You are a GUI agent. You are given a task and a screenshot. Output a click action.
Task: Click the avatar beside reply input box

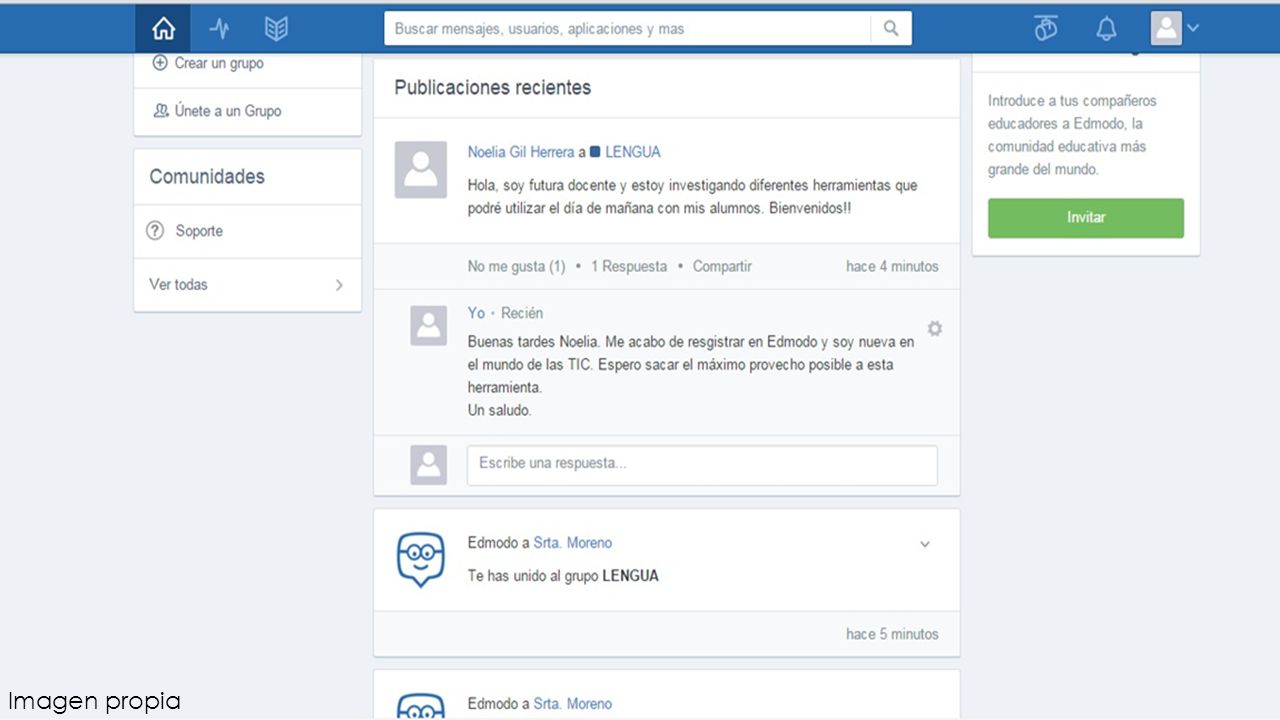pos(429,465)
